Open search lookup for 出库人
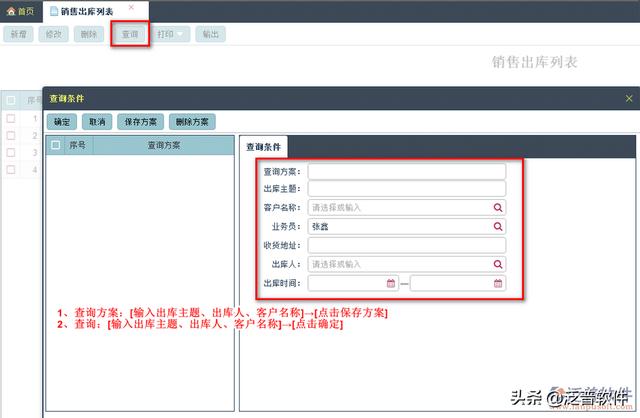This screenshot has width=640, height=418. (498, 264)
